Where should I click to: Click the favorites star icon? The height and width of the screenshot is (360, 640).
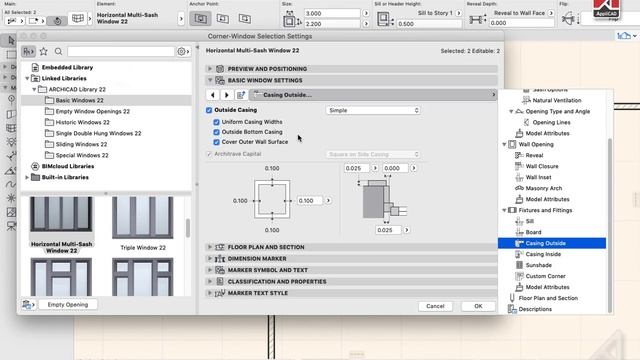coord(43,51)
